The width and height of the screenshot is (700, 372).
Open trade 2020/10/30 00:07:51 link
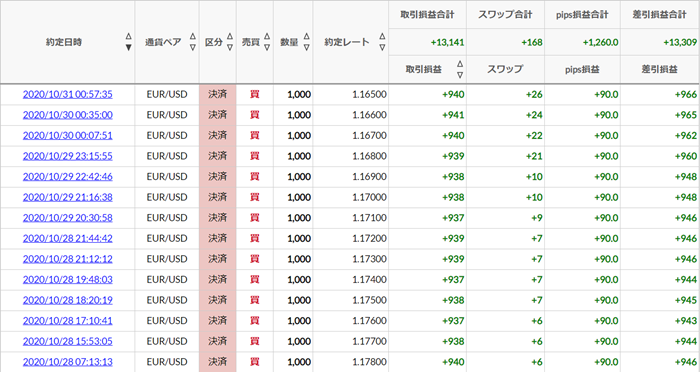[x=67, y=135]
